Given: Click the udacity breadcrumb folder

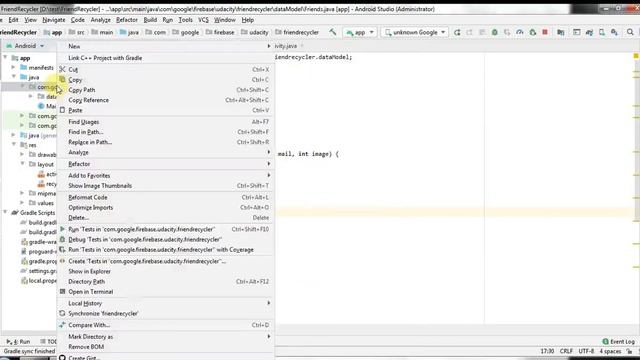Looking at the screenshot, I should tap(255, 32).
